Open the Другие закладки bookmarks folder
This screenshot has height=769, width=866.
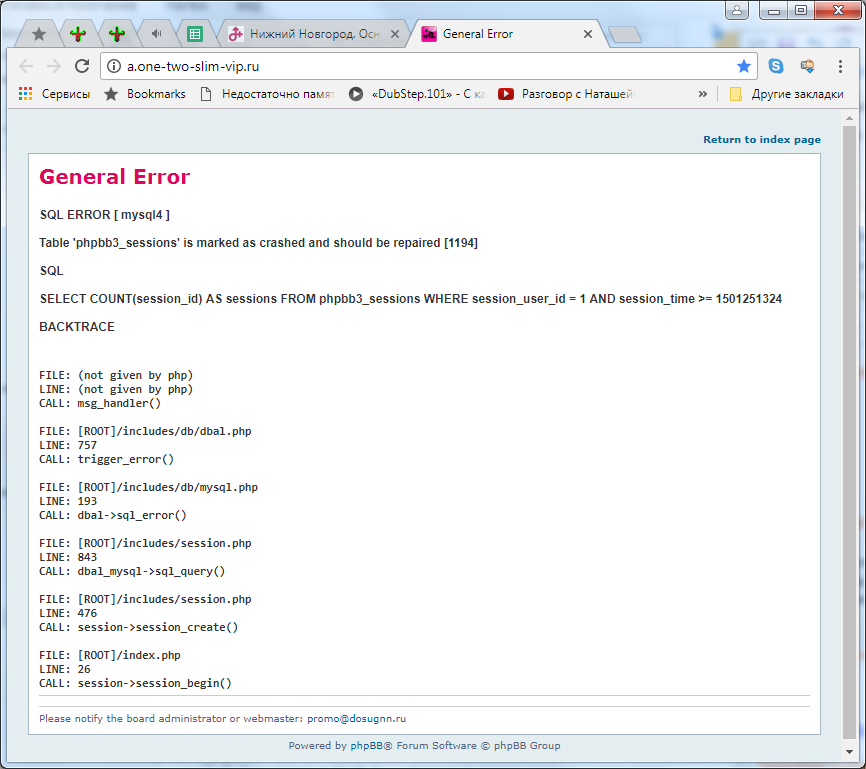[786, 94]
